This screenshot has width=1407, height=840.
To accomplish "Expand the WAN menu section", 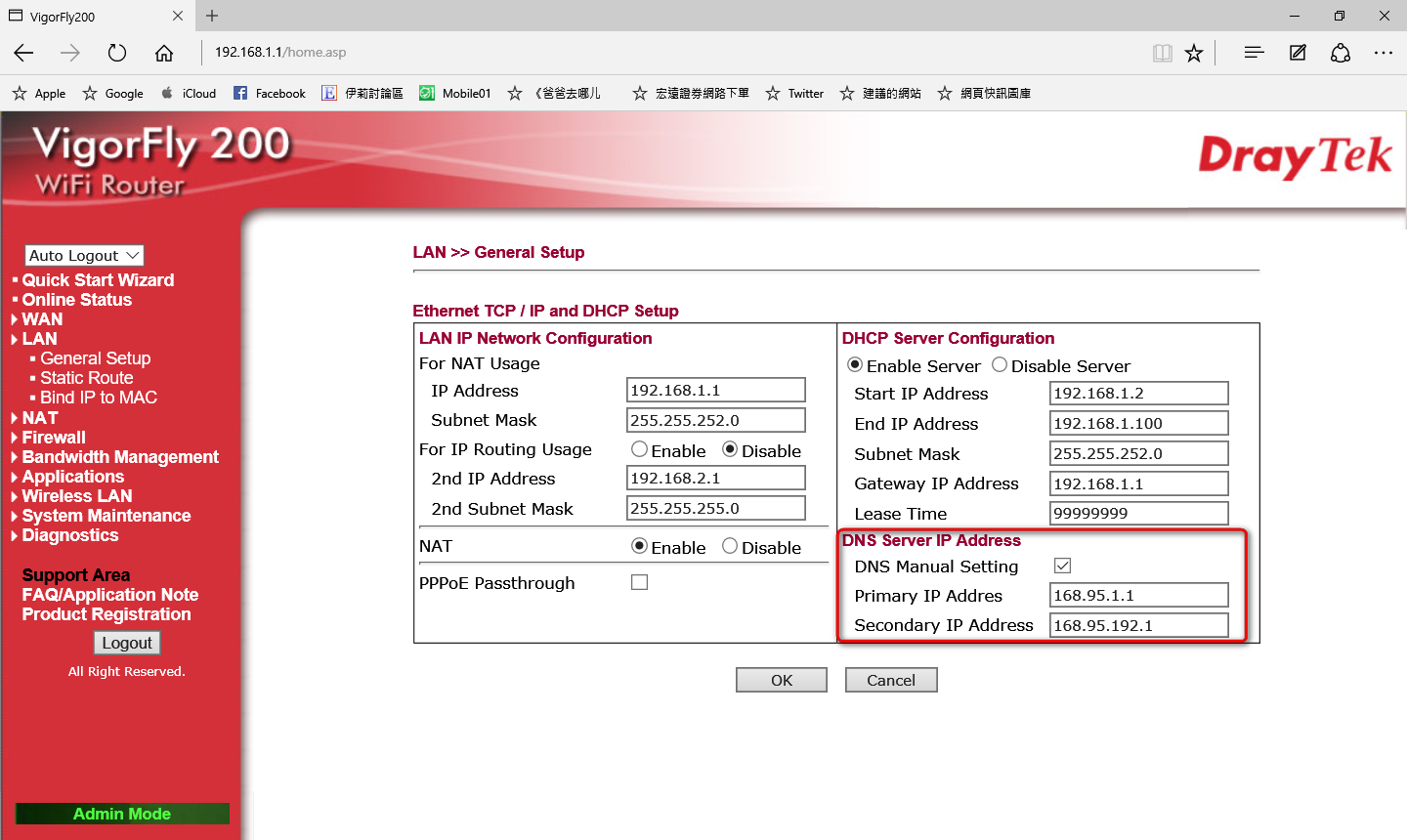I will tap(42, 319).
